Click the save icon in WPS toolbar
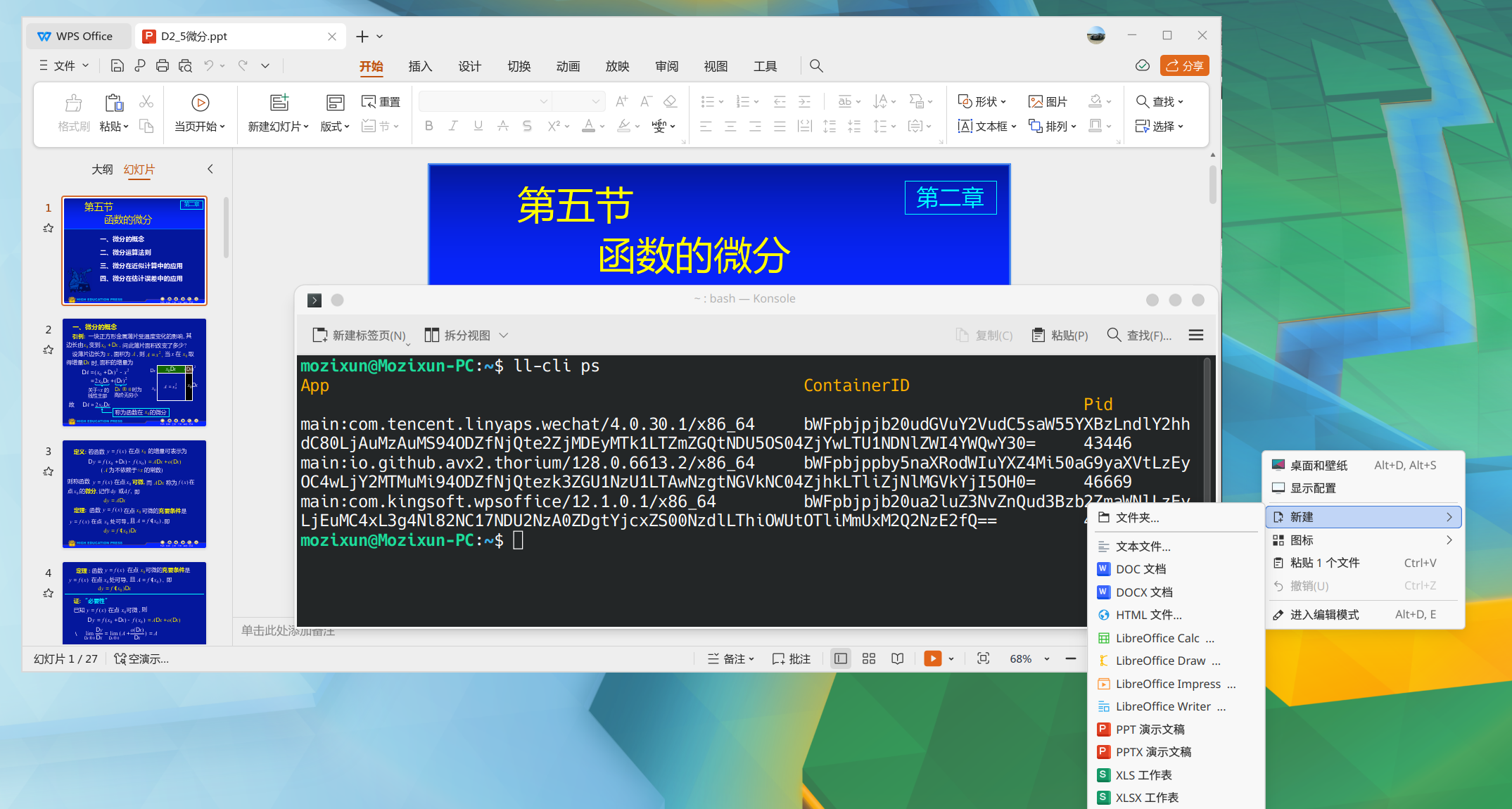This screenshot has width=1512, height=809. coord(117,65)
